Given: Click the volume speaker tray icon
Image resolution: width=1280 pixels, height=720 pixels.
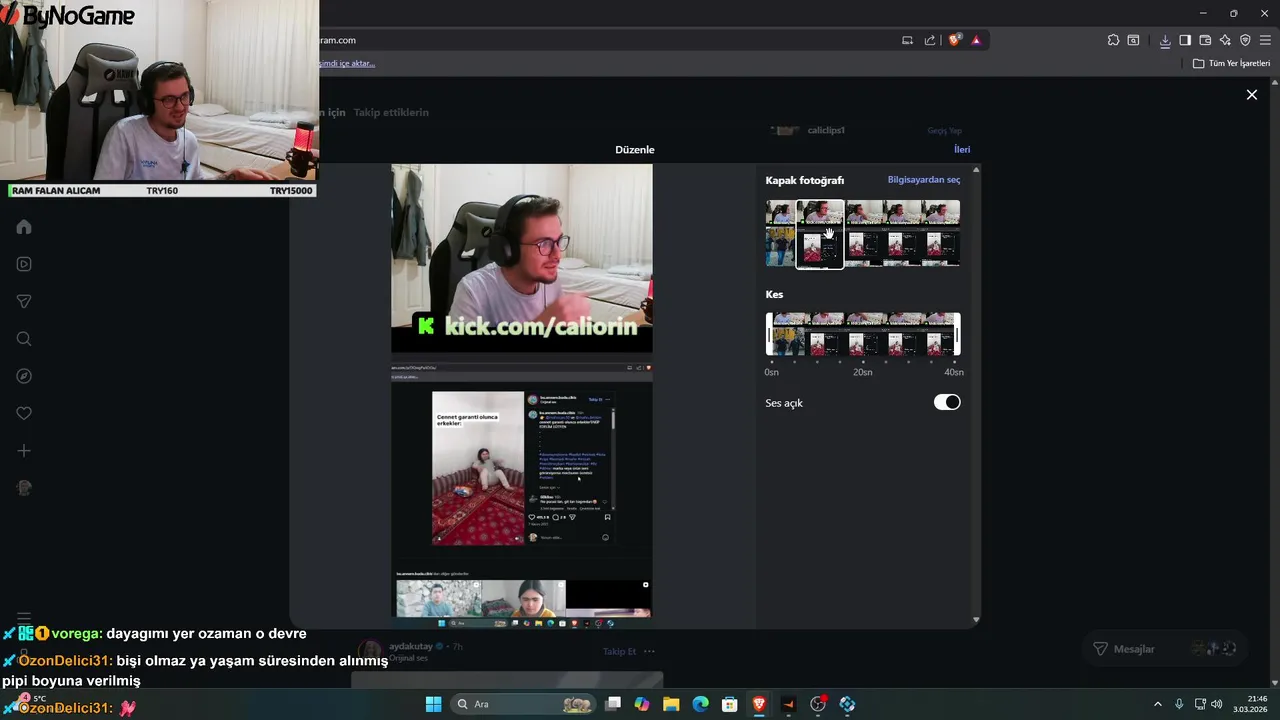Looking at the screenshot, I should click(1217, 704).
